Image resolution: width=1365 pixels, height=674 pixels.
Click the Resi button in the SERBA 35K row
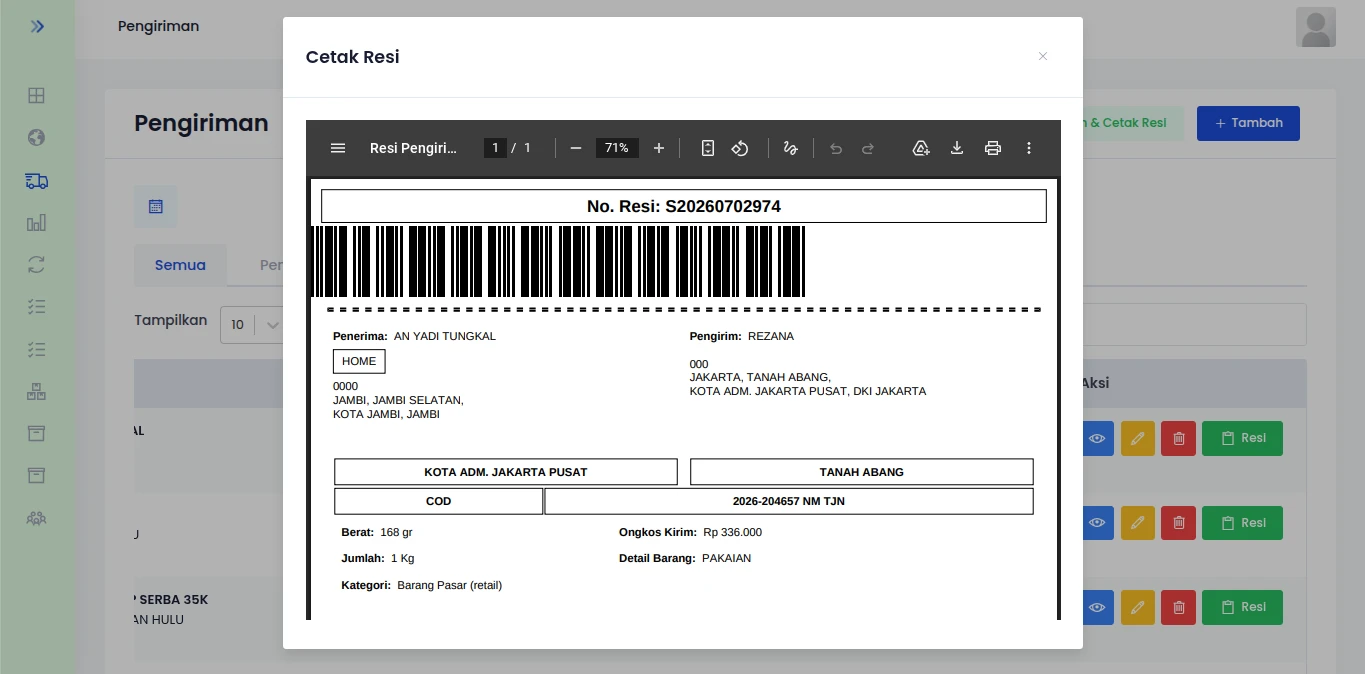pos(1243,607)
